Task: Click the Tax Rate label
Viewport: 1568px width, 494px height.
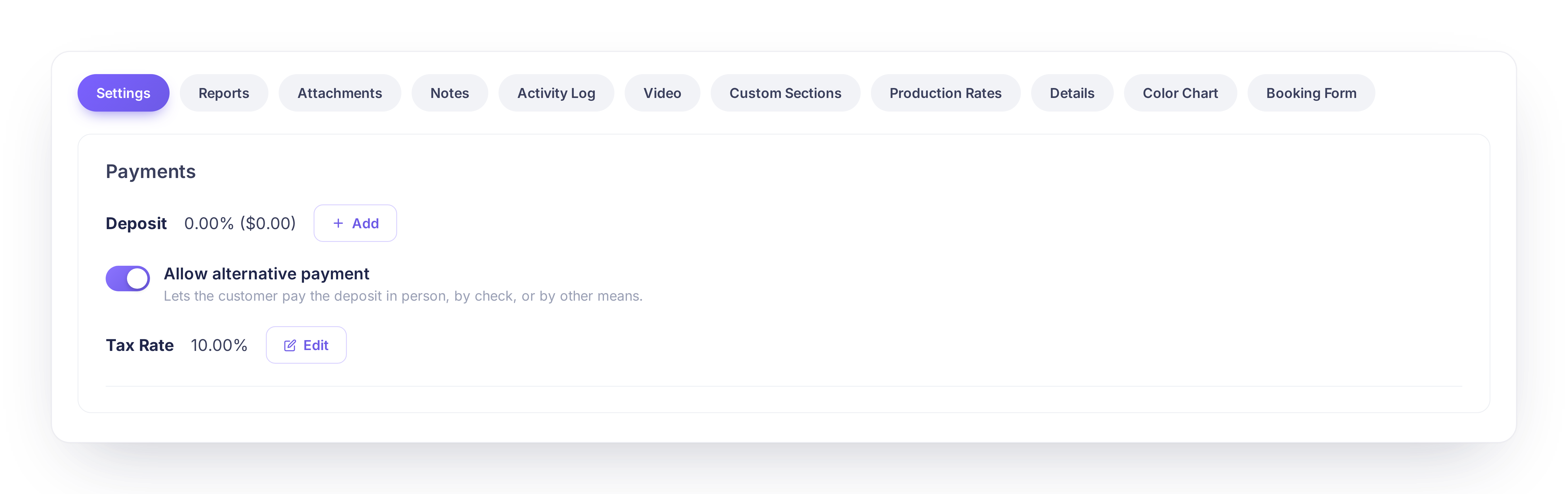Action: (x=140, y=345)
